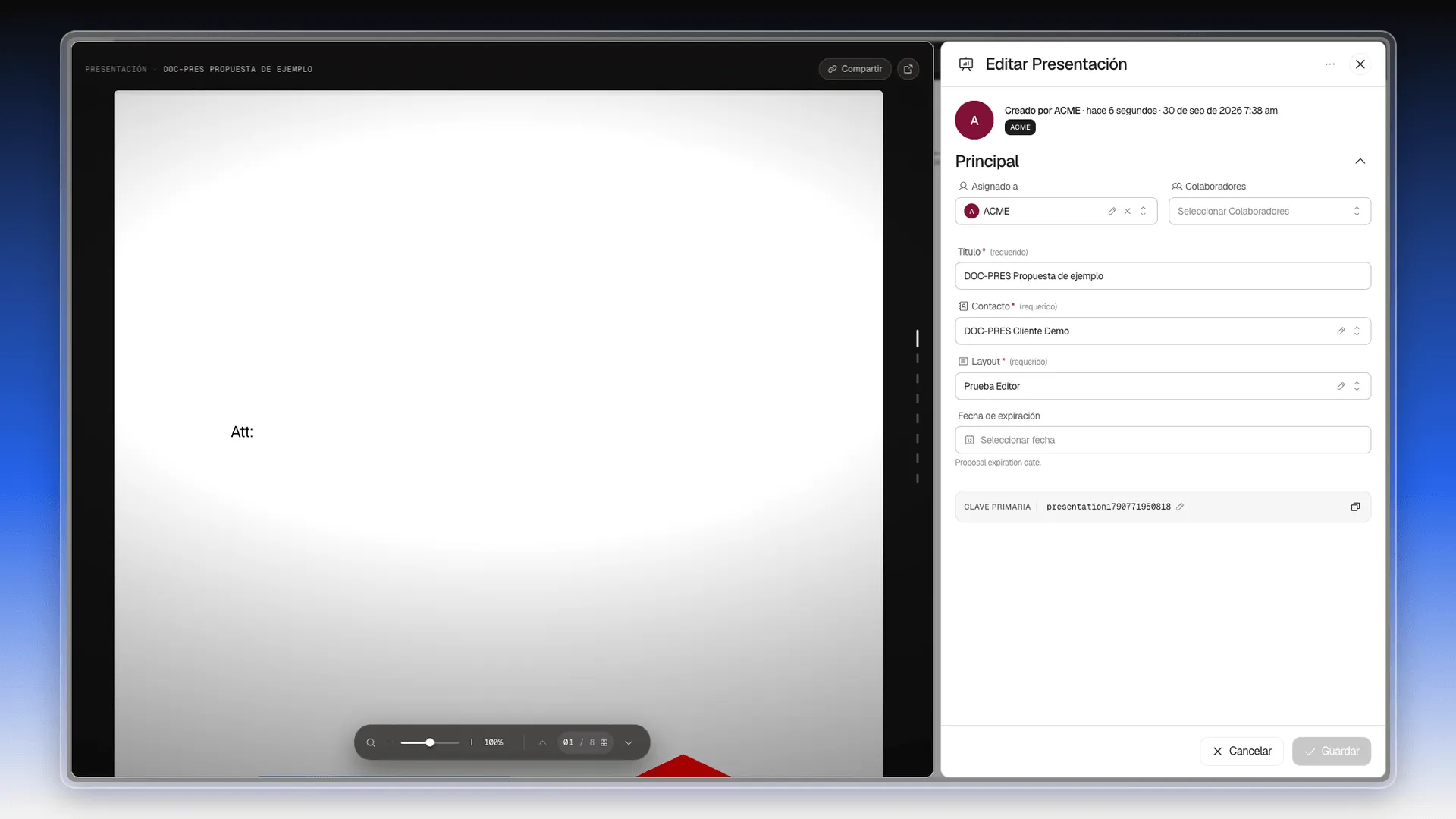
Task: Click the 01 / 8 page indicator
Action: point(585,742)
